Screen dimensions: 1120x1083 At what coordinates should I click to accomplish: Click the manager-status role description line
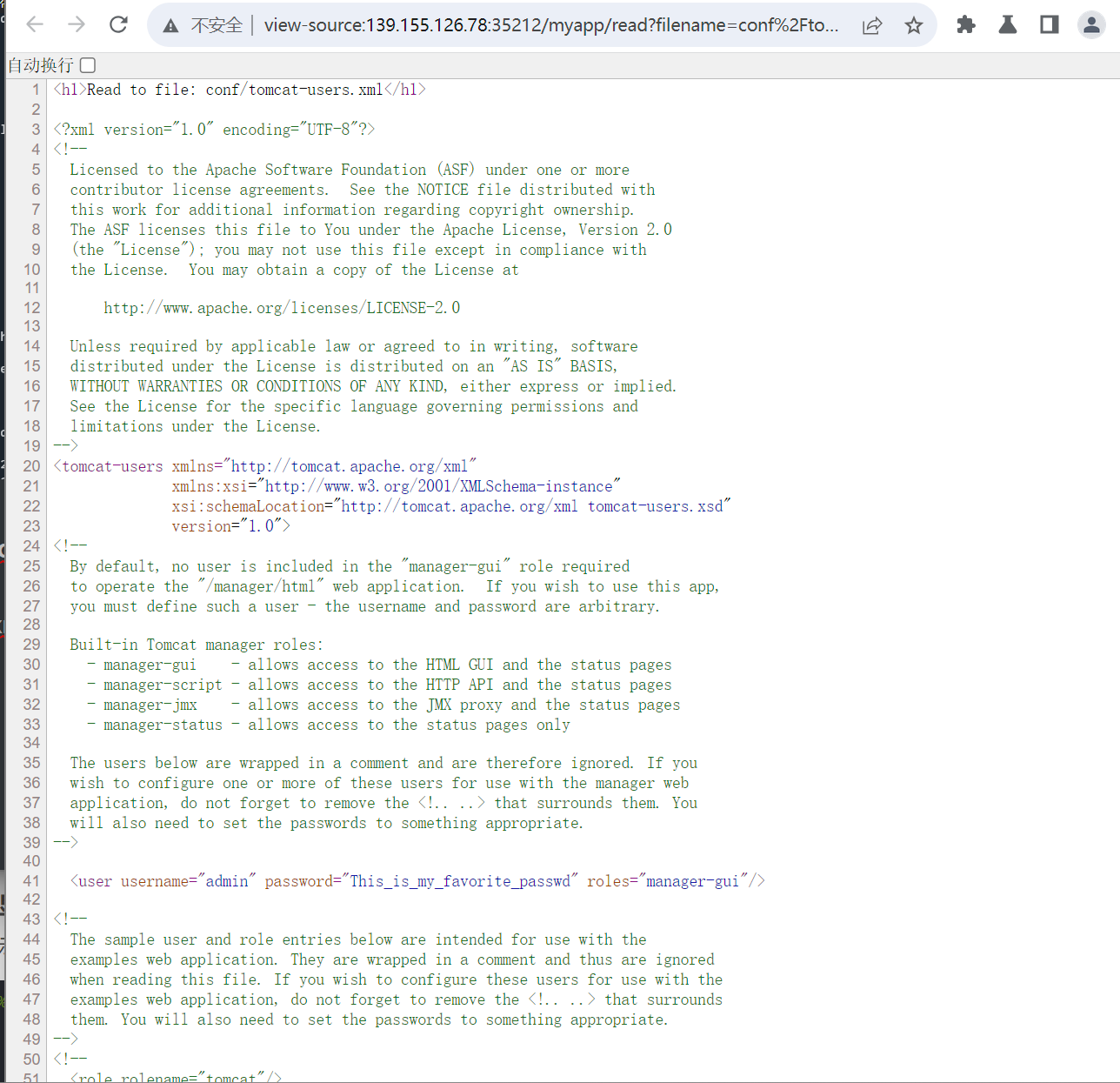[329, 725]
